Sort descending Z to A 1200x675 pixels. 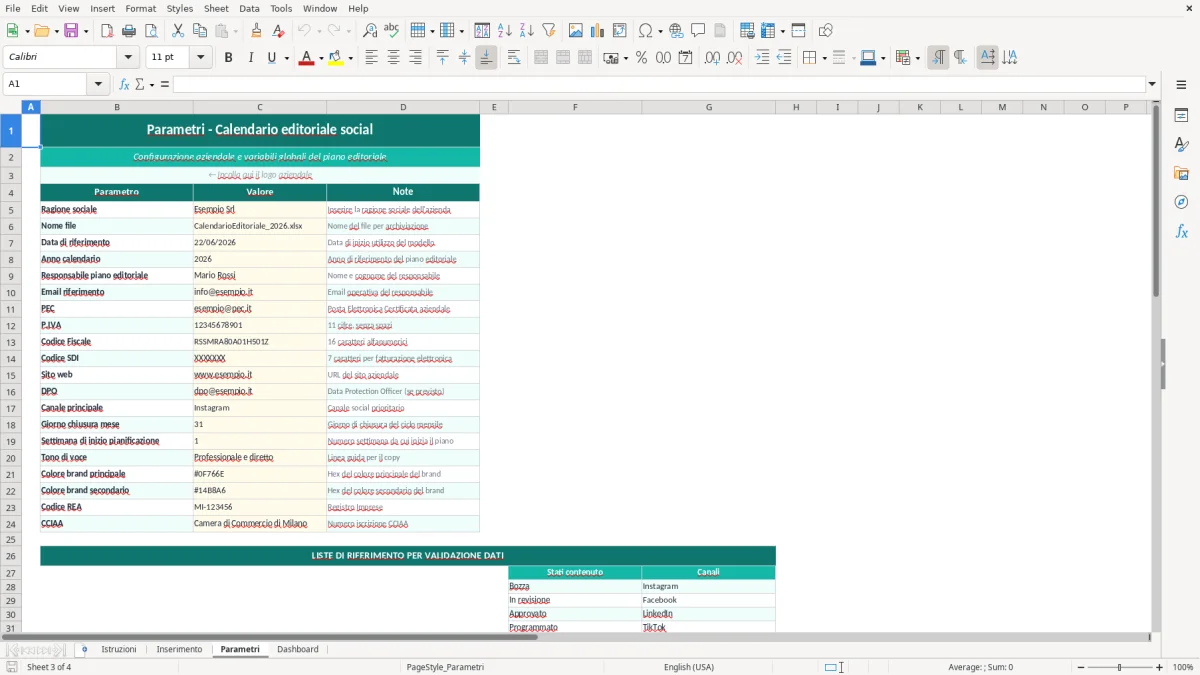pos(527,31)
